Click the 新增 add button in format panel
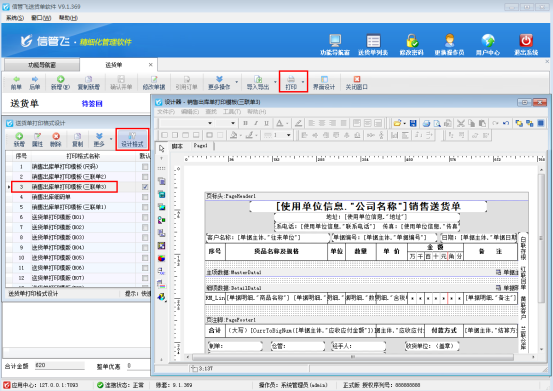The width and height of the screenshot is (553, 391). click(x=19, y=140)
